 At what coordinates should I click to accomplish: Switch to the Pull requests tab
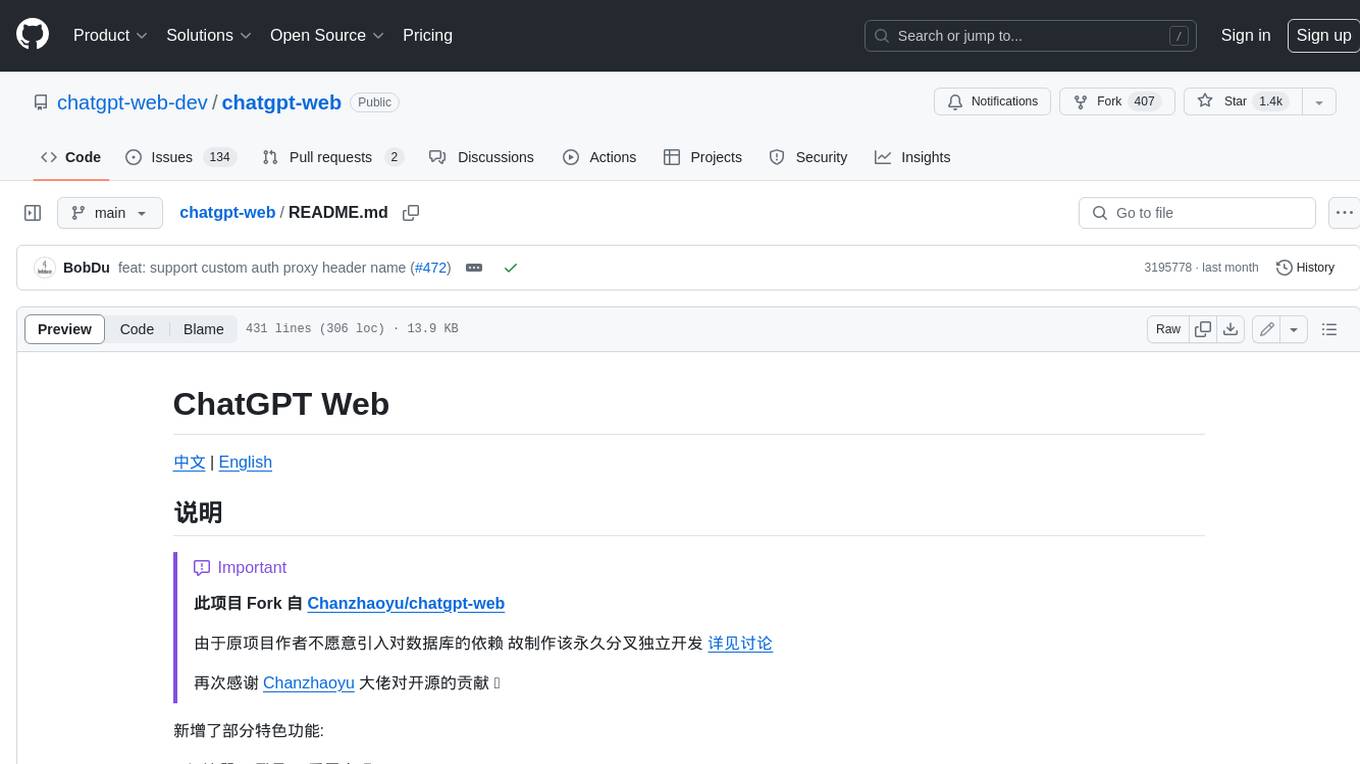(333, 157)
